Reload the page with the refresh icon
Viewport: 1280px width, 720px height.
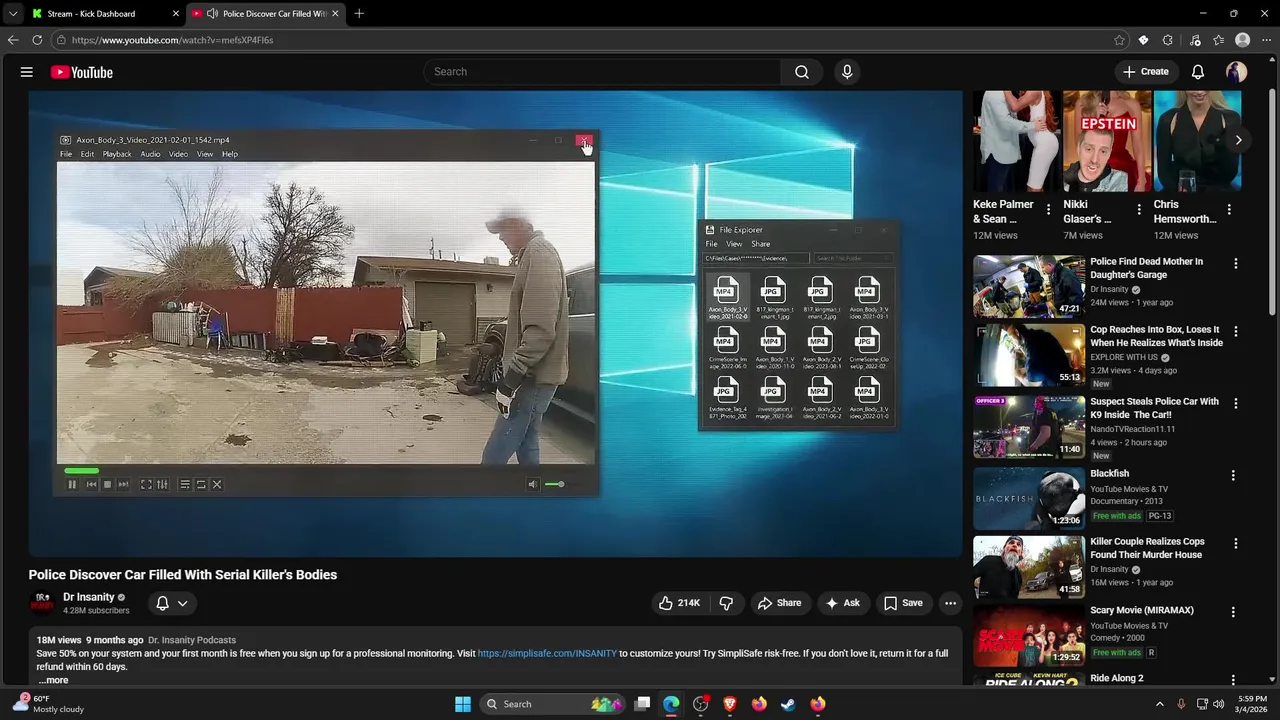click(x=37, y=40)
